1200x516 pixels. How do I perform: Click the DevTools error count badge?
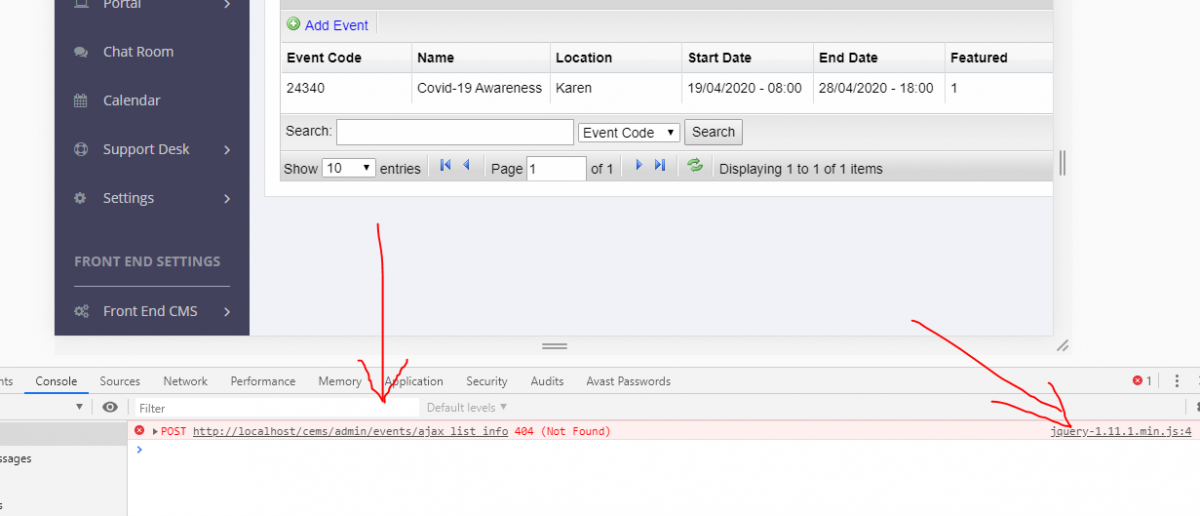click(x=1142, y=381)
